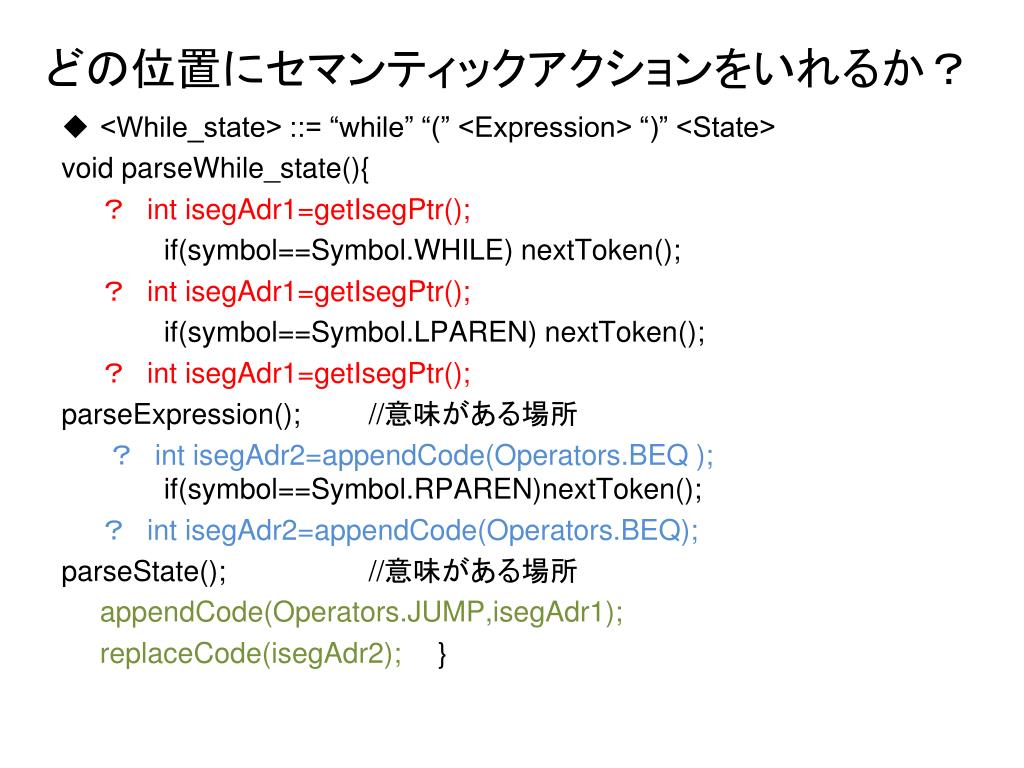The height and width of the screenshot is (768, 1024).
Task: Click 'if(symbol==Symbol.RPAREN)nextToken();'
Action: click(x=433, y=489)
